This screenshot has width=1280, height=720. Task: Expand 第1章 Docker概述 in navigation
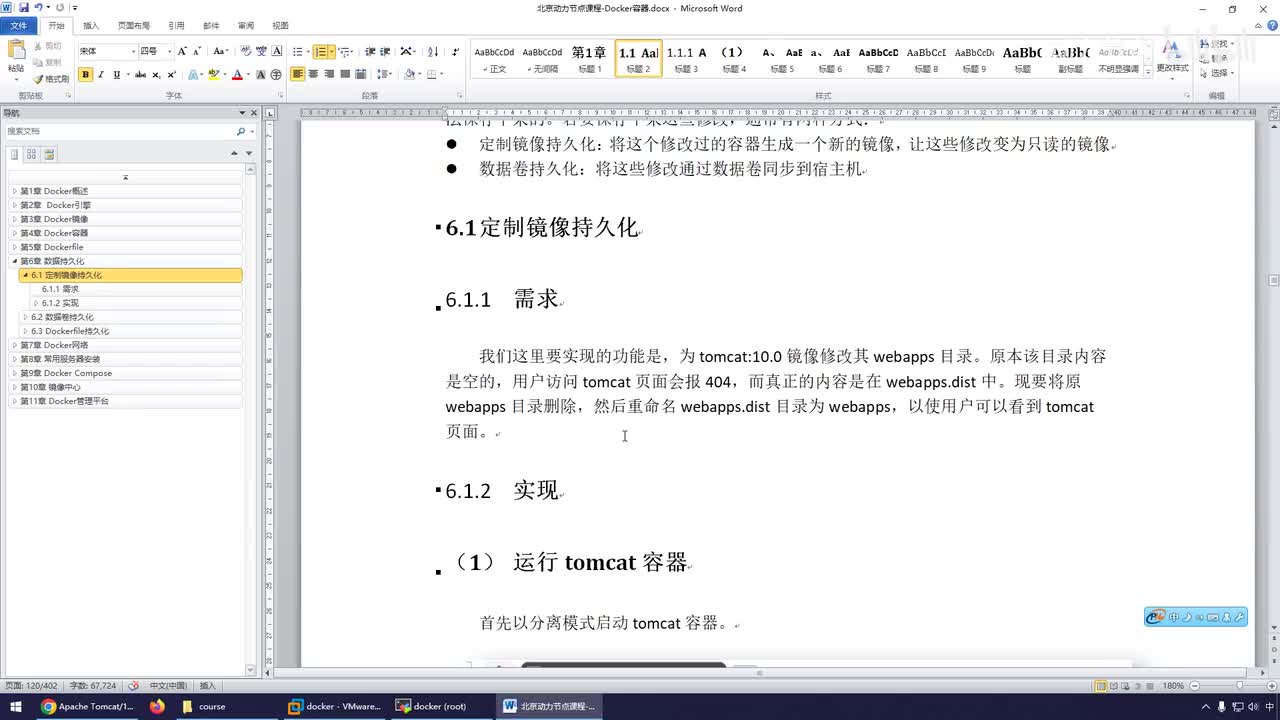(x=14, y=191)
